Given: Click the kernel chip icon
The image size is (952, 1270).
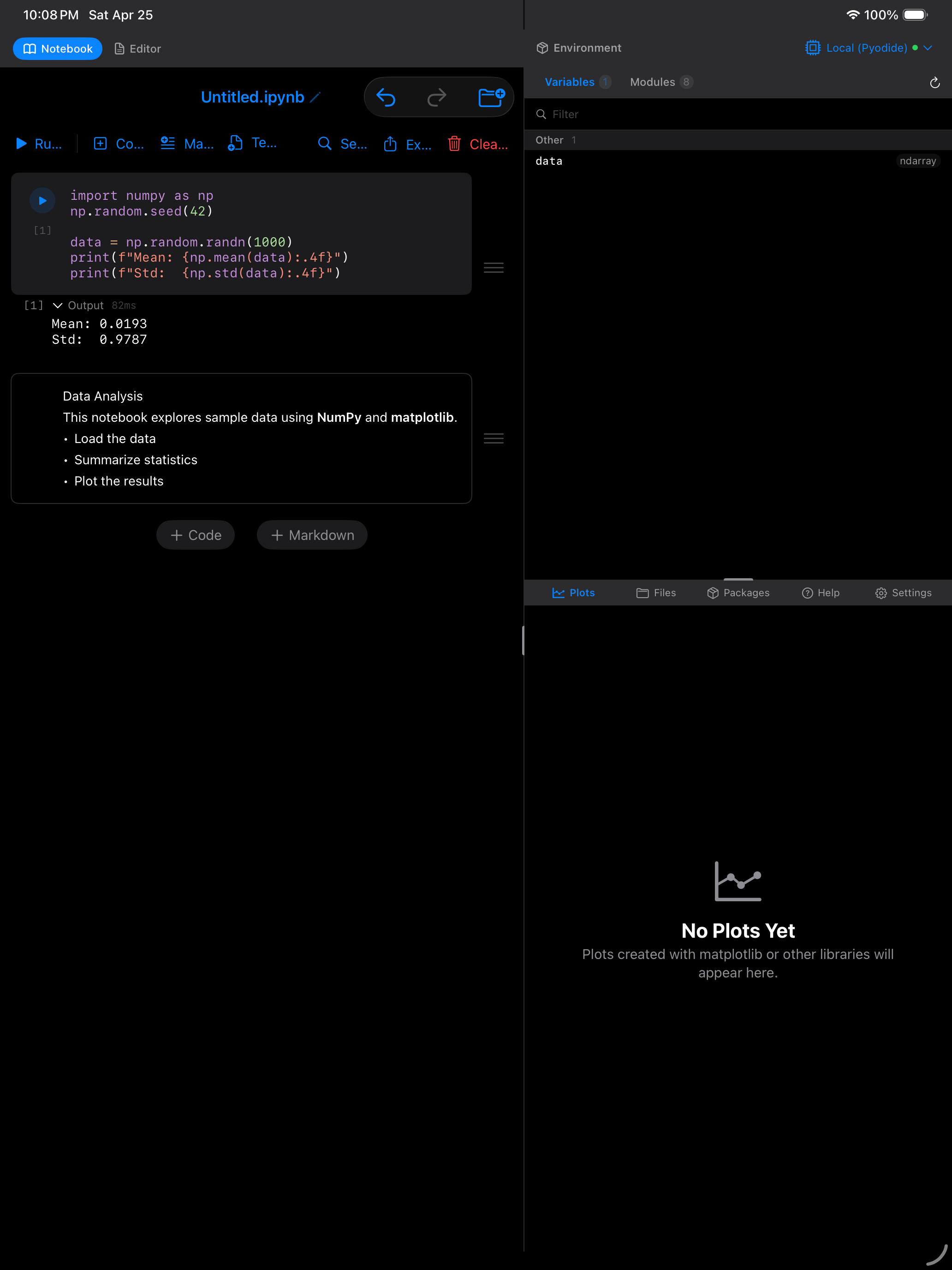Looking at the screenshot, I should coord(813,48).
